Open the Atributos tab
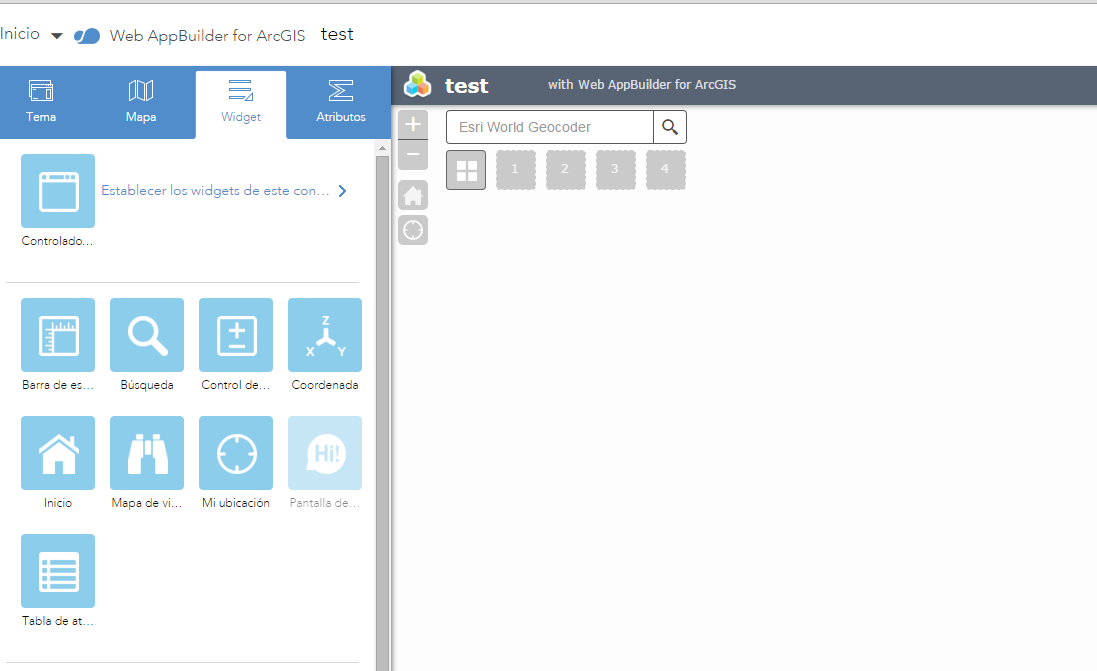The width and height of the screenshot is (1097, 671). point(341,103)
